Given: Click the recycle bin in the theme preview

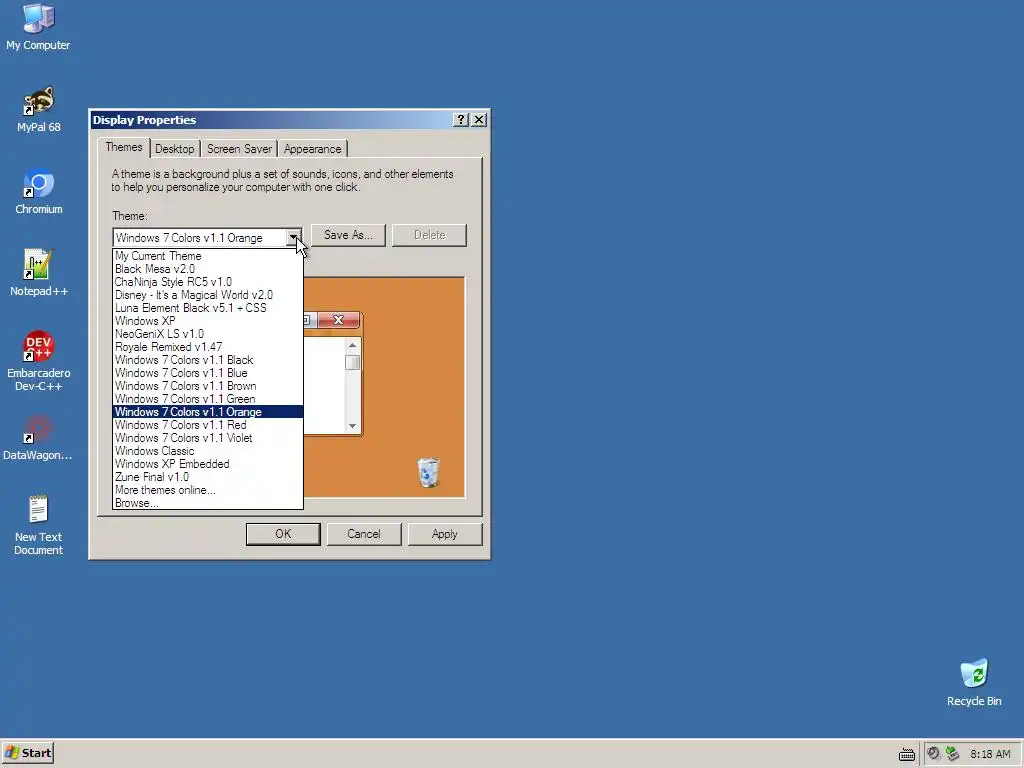Looking at the screenshot, I should point(428,472).
